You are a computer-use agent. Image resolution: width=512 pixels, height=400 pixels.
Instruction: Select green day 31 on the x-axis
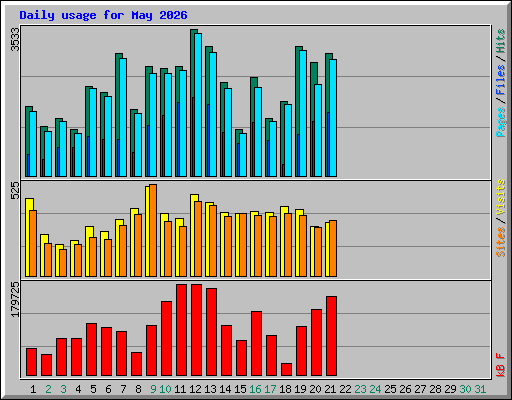click(x=480, y=389)
